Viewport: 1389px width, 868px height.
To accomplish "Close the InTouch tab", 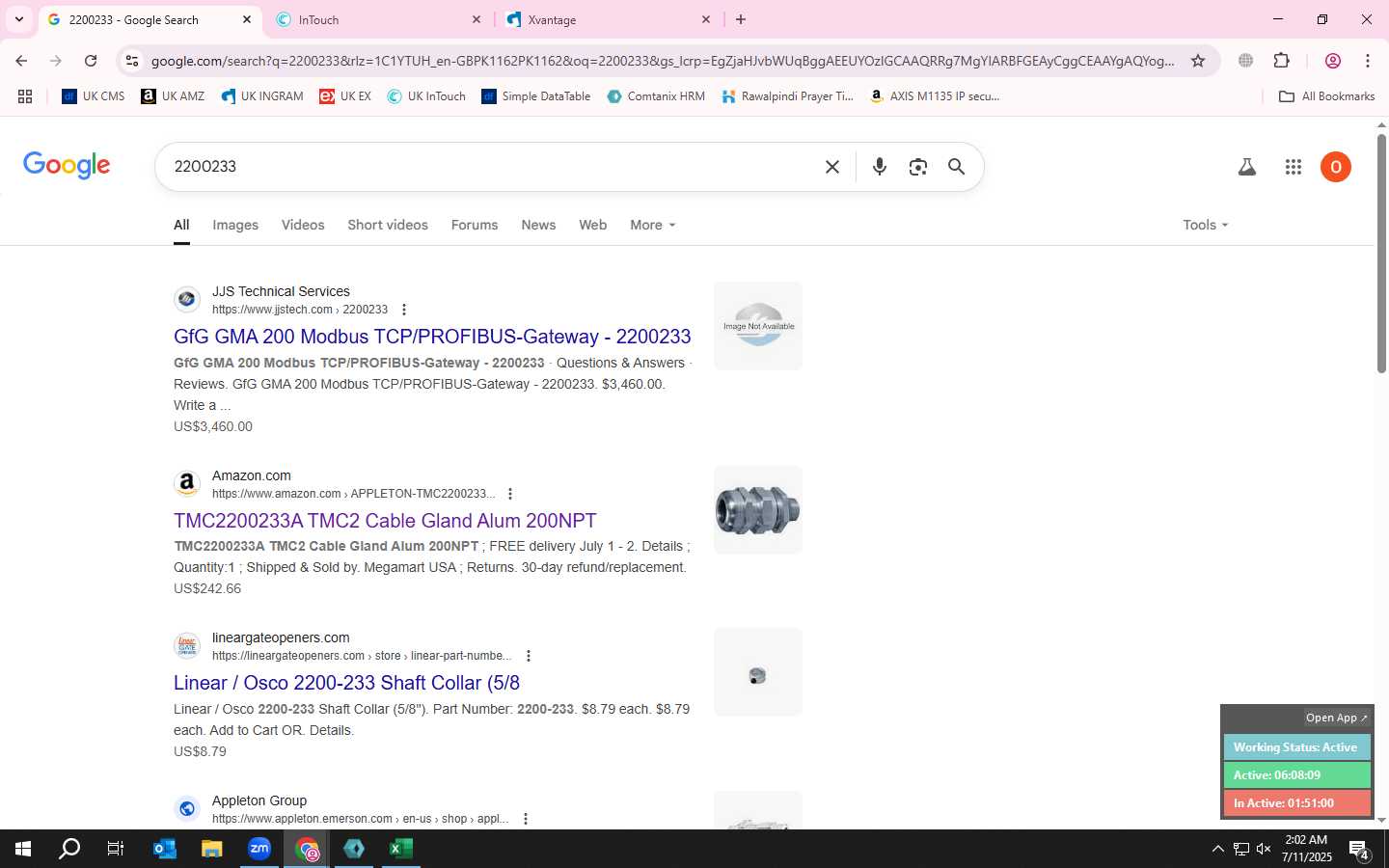I will [477, 19].
